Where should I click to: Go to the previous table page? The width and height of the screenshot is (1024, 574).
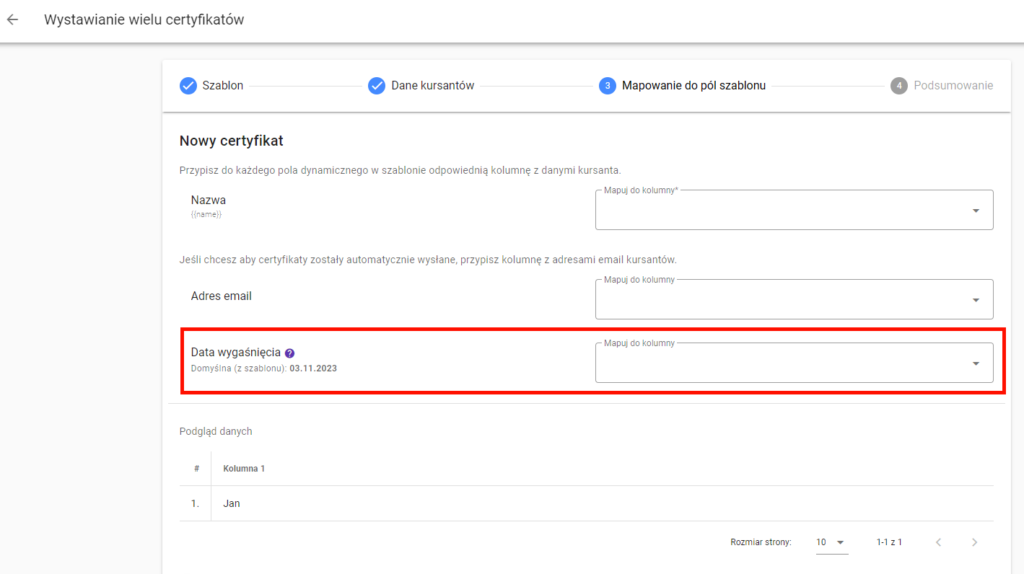point(938,542)
